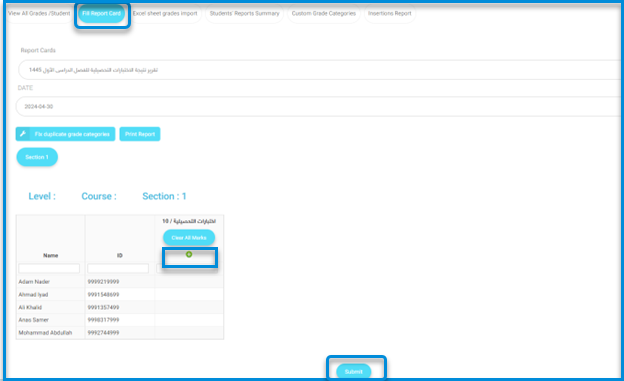Screen dimensions: 624x381
Task: Click ID 9992744999
Action: (x=103, y=333)
